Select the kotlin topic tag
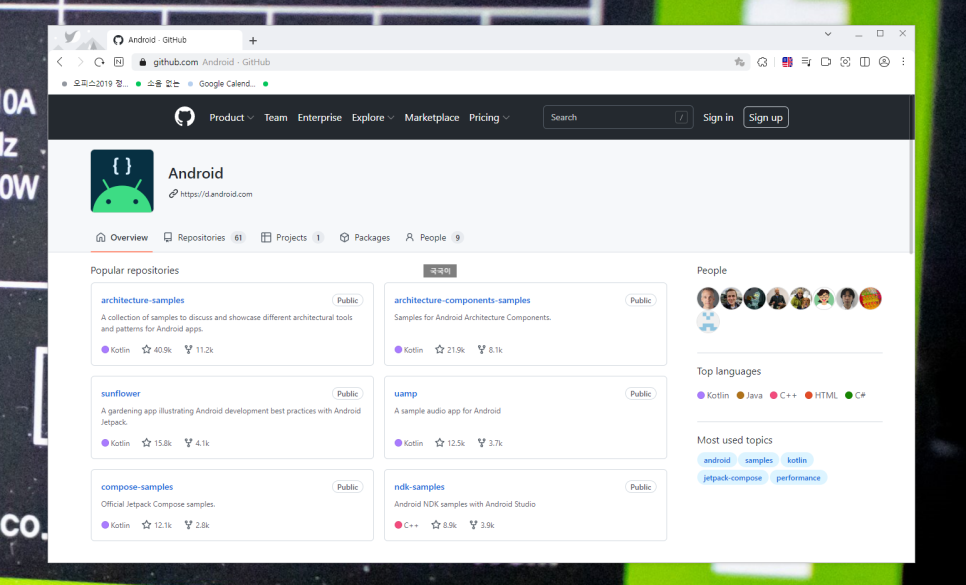This screenshot has height=585, width=966. pyautogui.click(x=797, y=460)
